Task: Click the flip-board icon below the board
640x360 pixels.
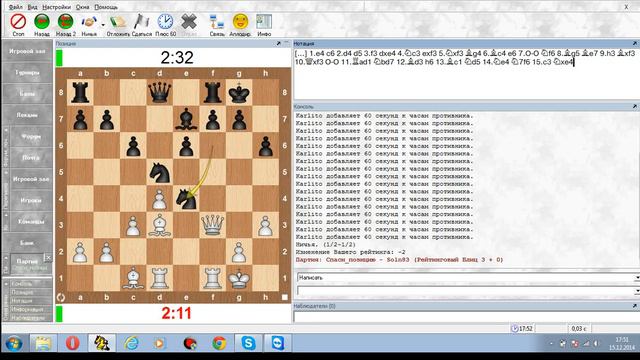Action: [x=61, y=298]
